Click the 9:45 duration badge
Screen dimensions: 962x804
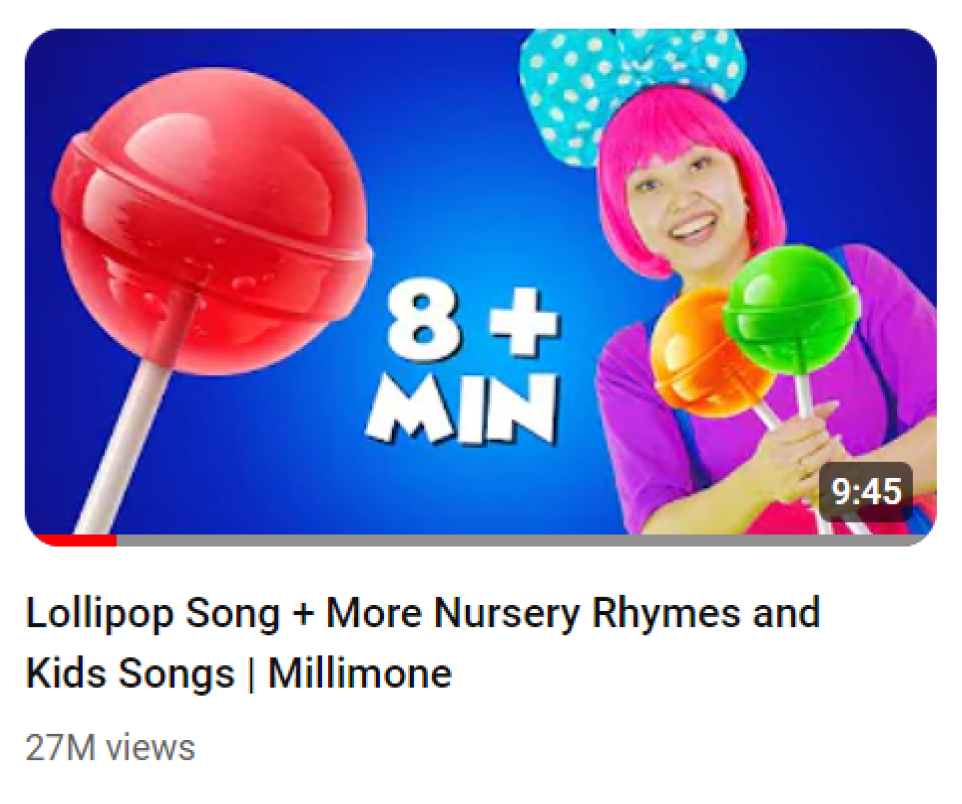(866, 491)
